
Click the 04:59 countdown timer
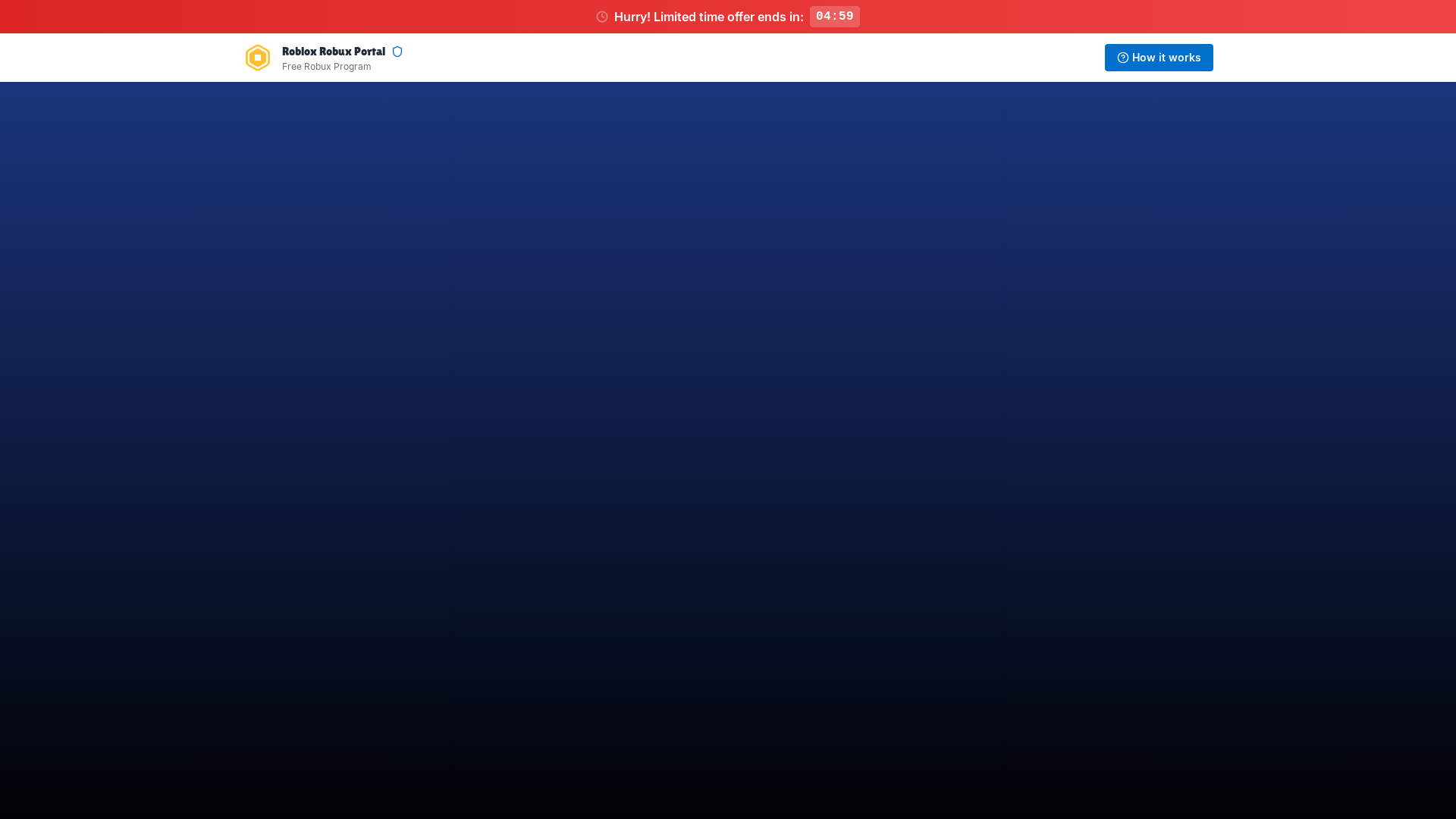(x=835, y=17)
